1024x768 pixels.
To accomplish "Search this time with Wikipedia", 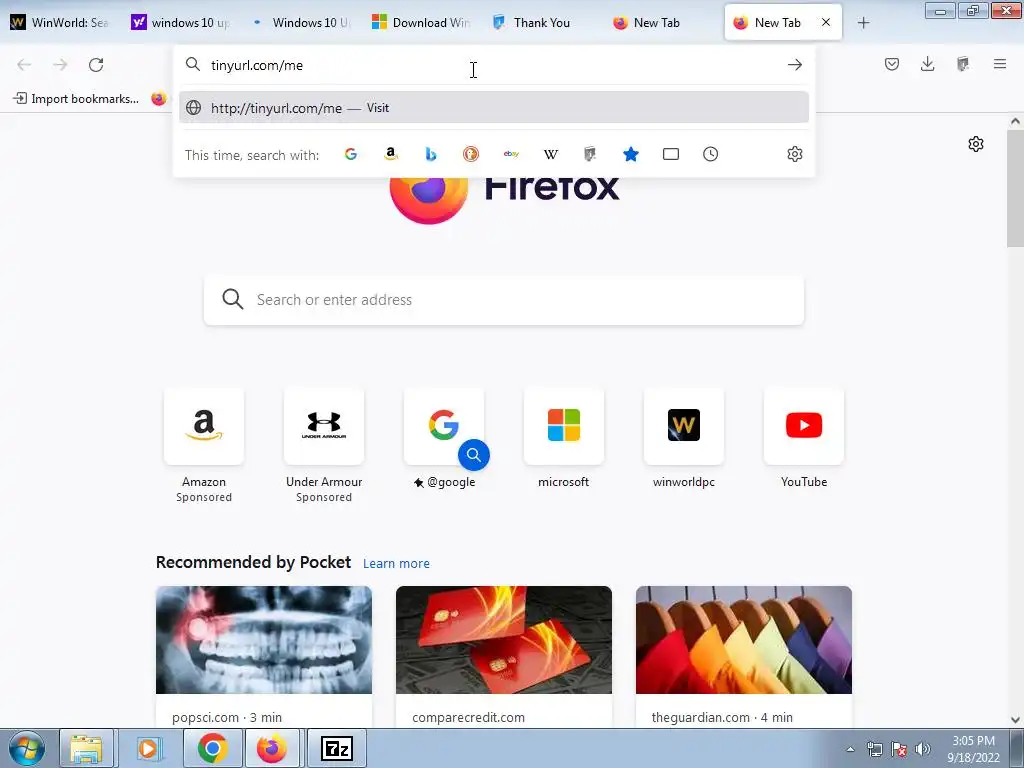I will 551,154.
